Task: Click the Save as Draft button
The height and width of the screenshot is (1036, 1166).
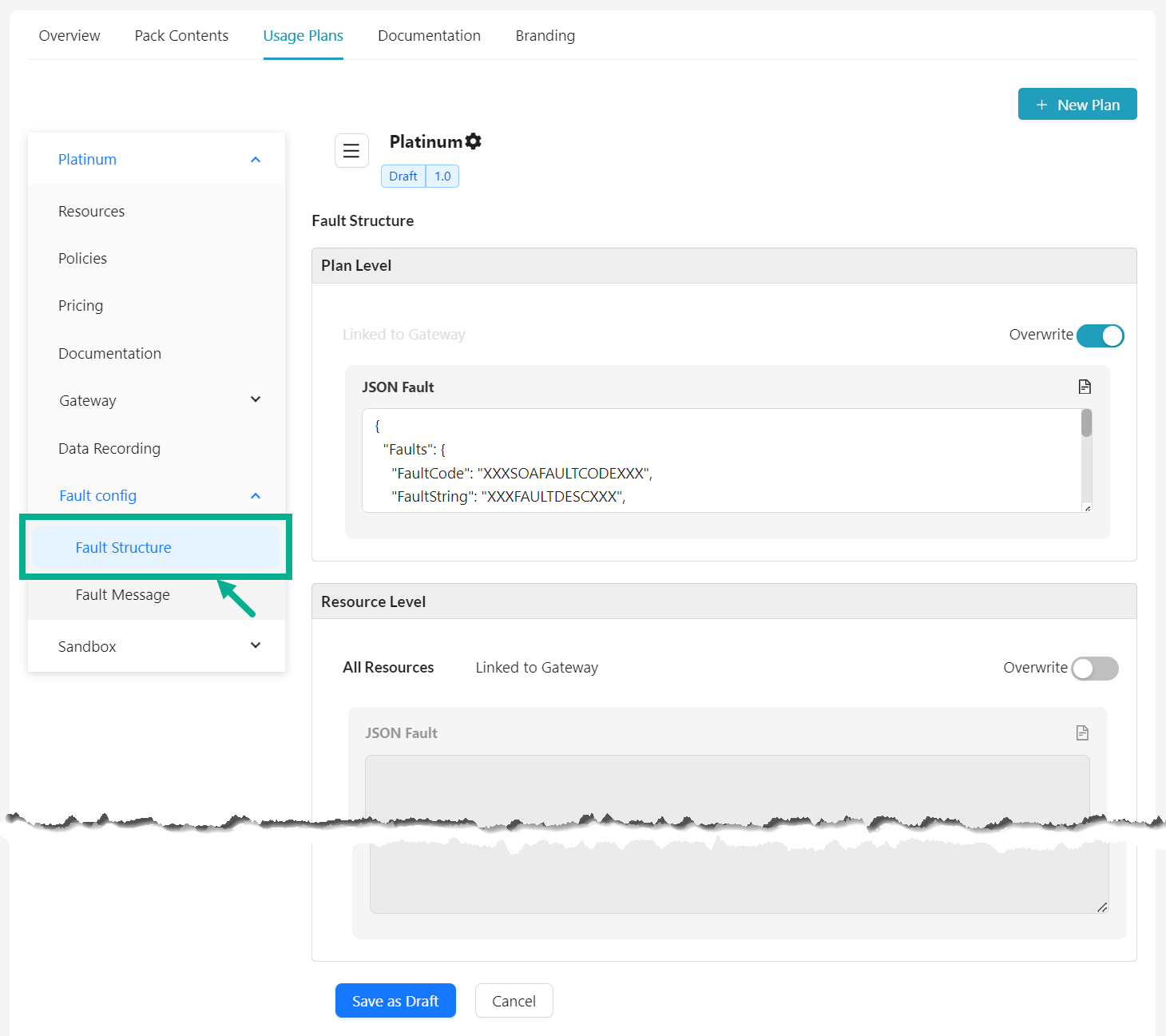Action: click(x=395, y=1001)
